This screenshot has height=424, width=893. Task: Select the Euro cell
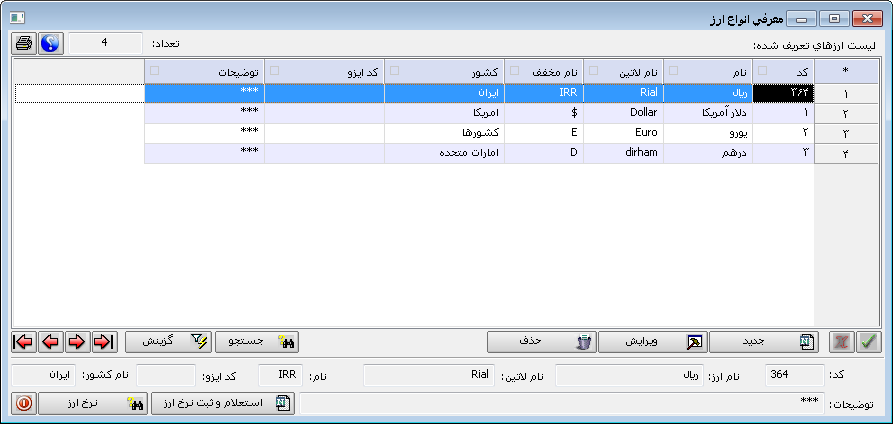click(624, 133)
